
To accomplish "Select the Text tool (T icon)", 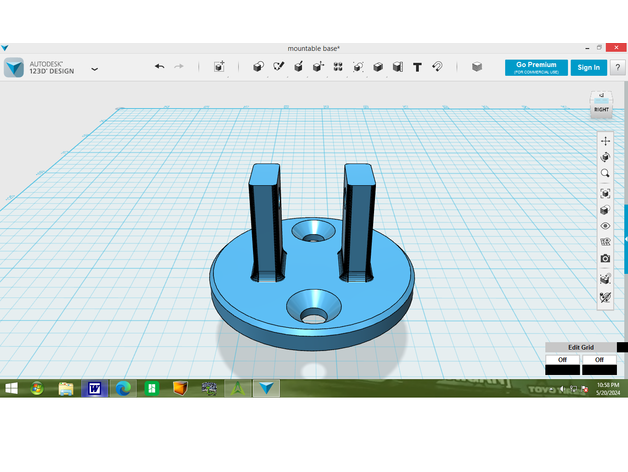I will click(417, 67).
